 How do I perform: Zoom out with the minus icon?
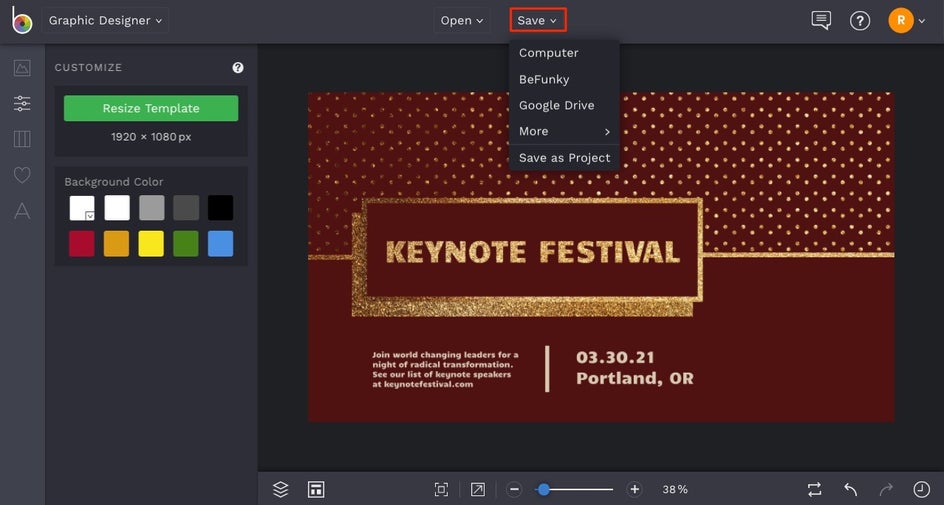coord(514,489)
